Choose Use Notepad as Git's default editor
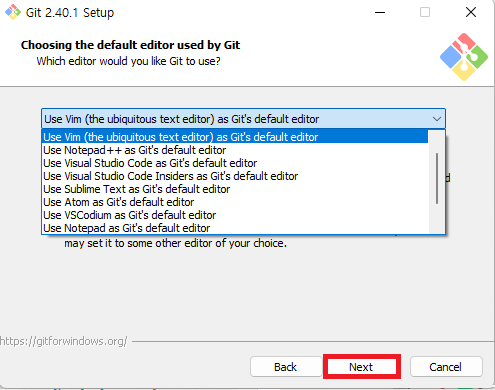Viewport: 495px width, 390px height. coord(235,228)
